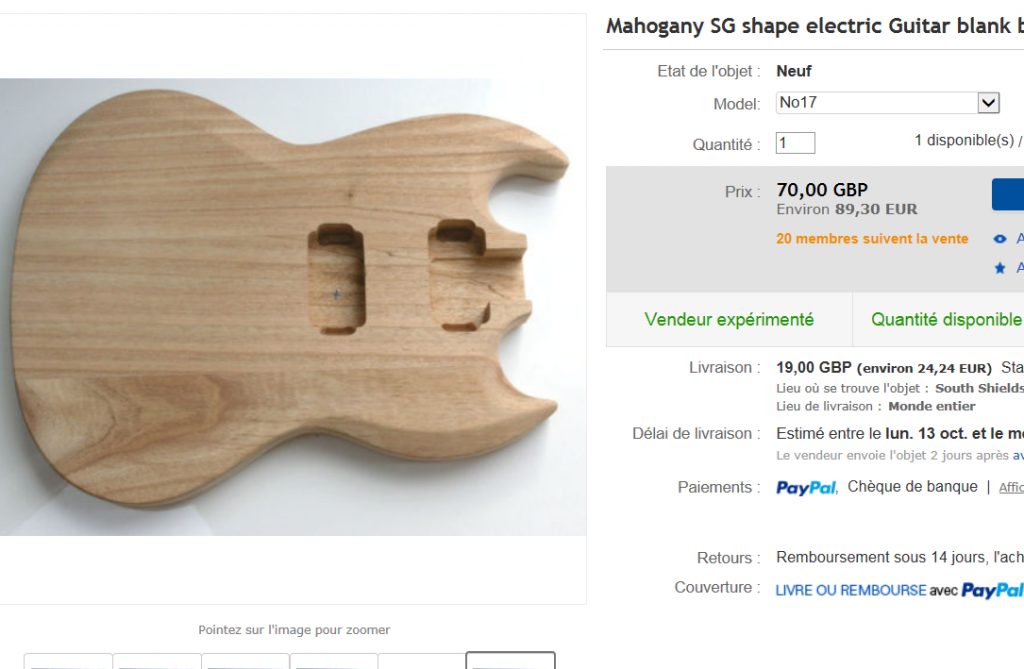Screen dimensions: 1024x669
Task: Select the fourth image thumbnail
Action: click(x=334, y=661)
